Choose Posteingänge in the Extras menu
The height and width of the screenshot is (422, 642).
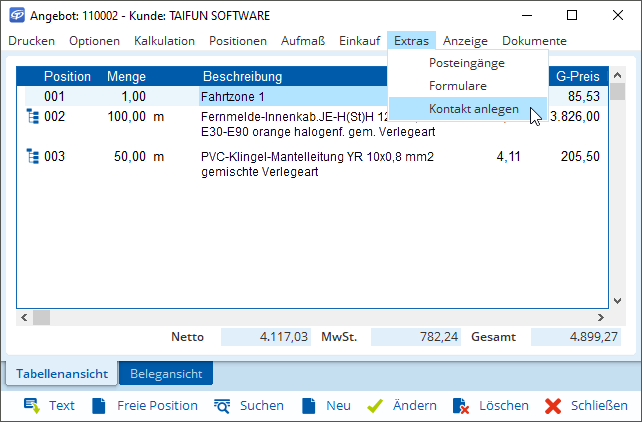click(x=466, y=63)
